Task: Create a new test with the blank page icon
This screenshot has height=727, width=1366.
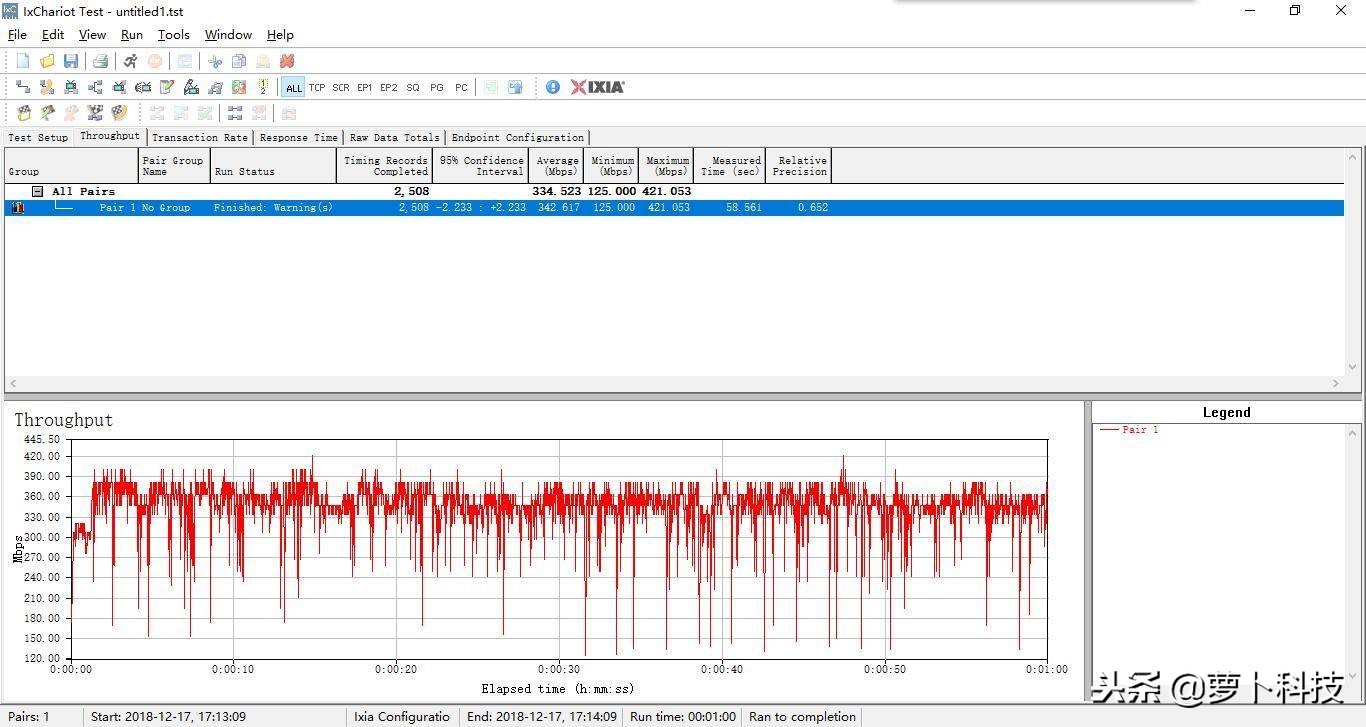Action: coord(23,61)
